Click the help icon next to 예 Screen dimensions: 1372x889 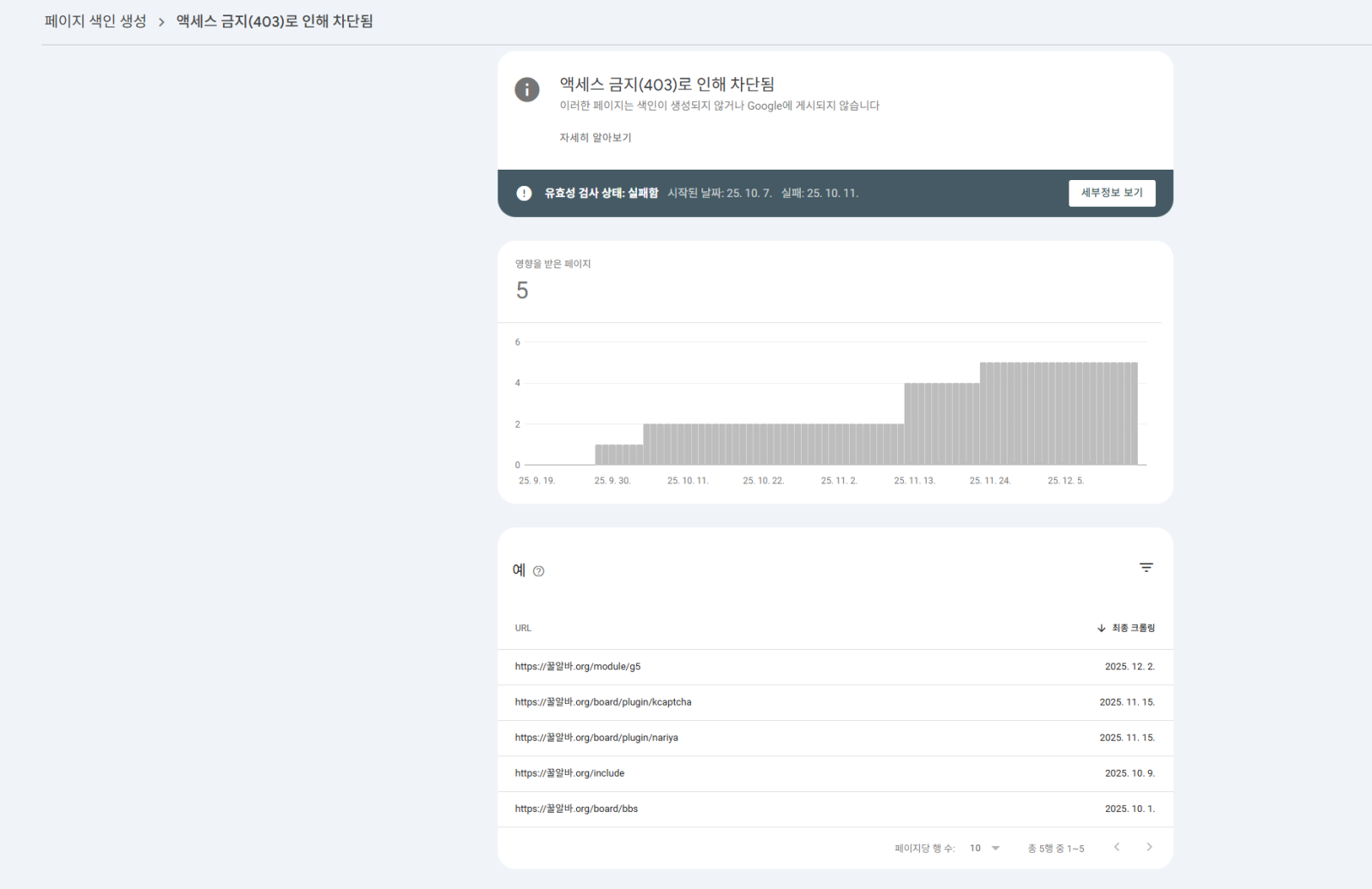[539, 571]
